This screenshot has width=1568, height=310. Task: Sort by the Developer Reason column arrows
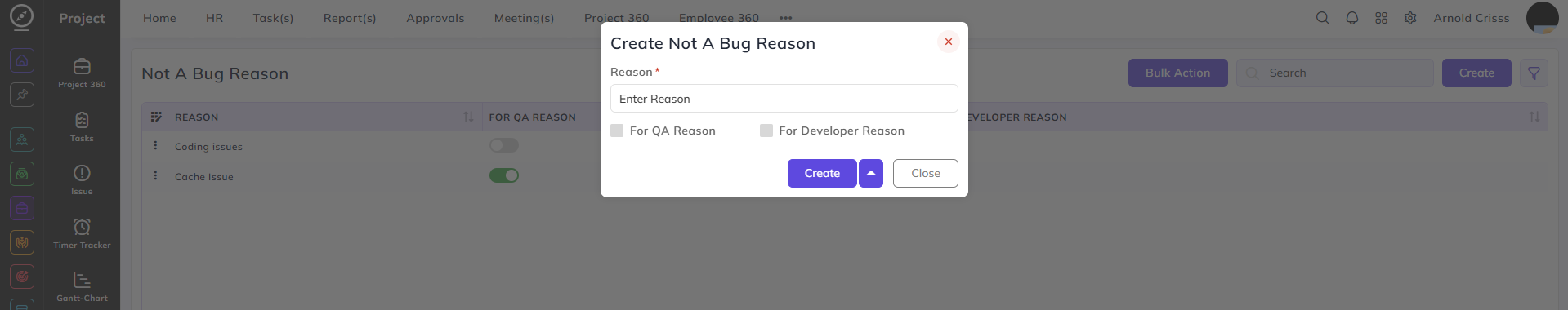[1534, 117]
